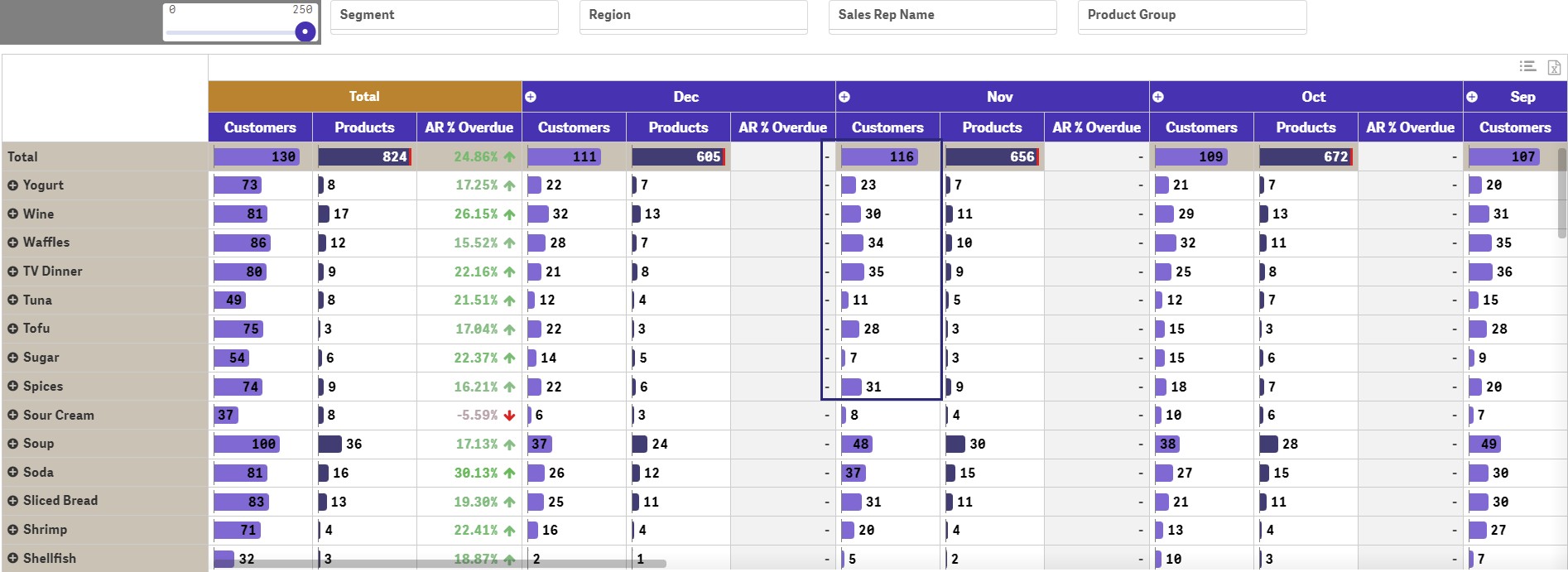The height and width of the screenshot is (572, 1568).
Task: Expand the Oct month plus icon
Action: pos(1158,97)
